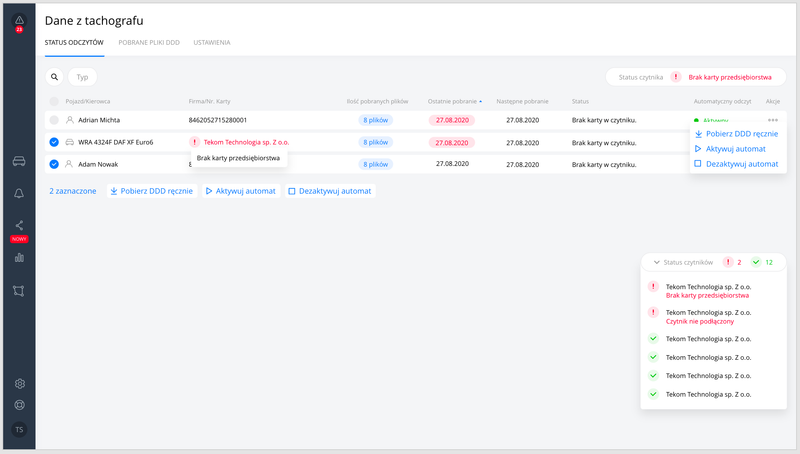Switch to the Pobrane pliki DDD tab
This screenshot has height=454, width=800.
click(x=149, y=43)
